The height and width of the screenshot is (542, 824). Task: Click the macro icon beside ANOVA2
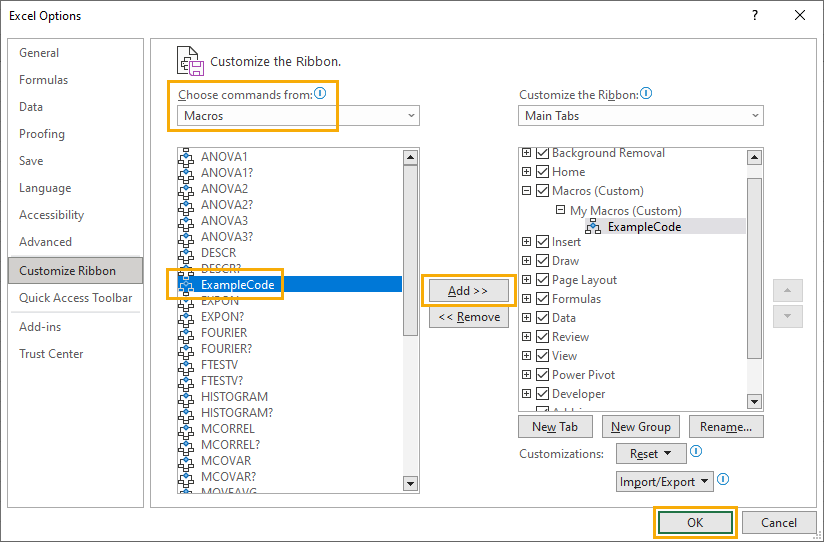click(x=186, y=189)
